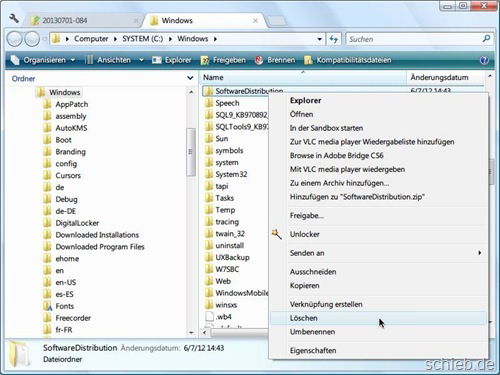Click the Unlocker wand icon
This screenshot has height=375, width=500.
click(277, 234)
